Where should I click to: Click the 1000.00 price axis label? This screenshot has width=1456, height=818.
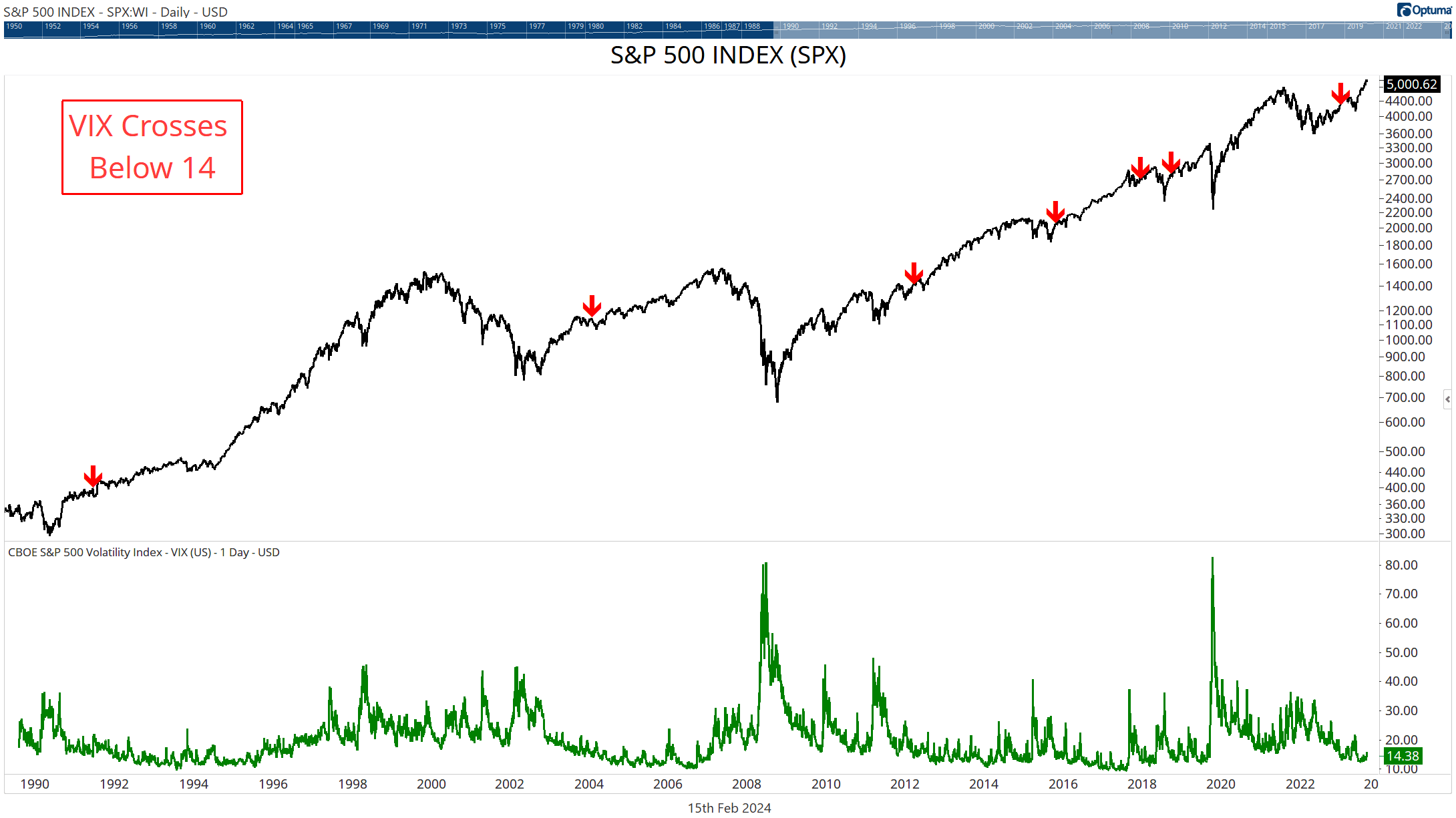[x=1409, y=340]
